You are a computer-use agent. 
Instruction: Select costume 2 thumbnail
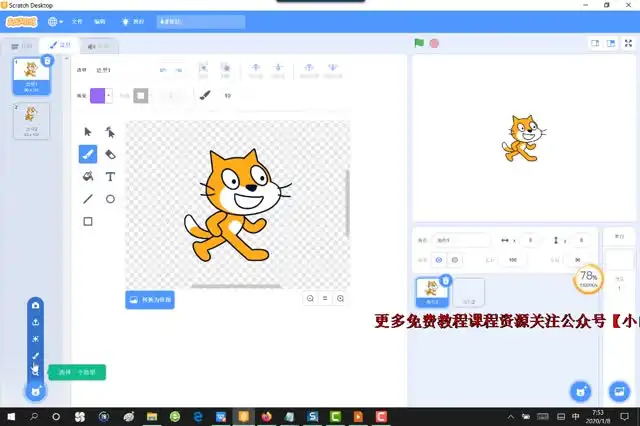pyautogui.click(x=31, y=121)
